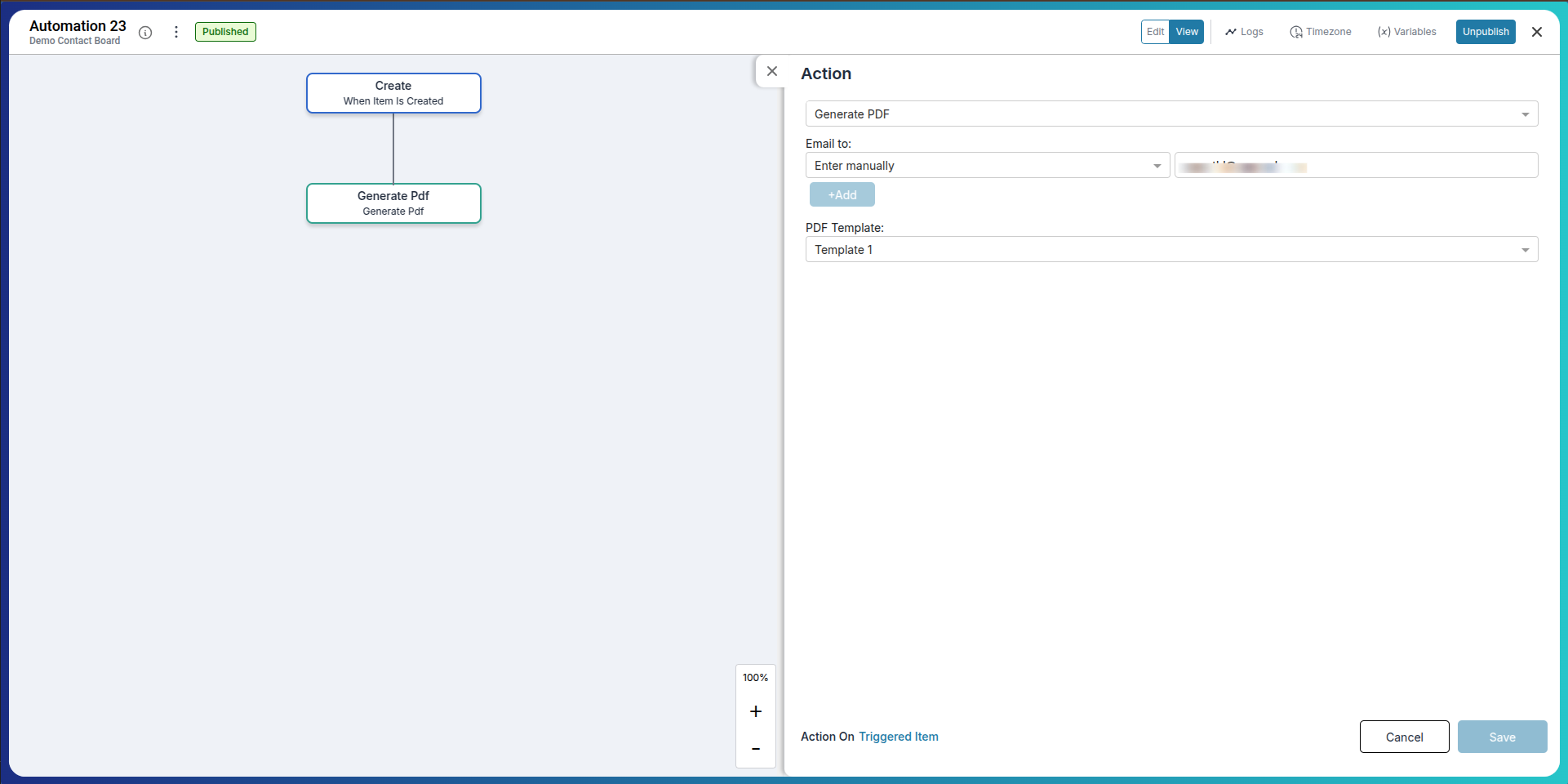Open the three-dot options menu
1568x784 pixels.
coord(176,32)
